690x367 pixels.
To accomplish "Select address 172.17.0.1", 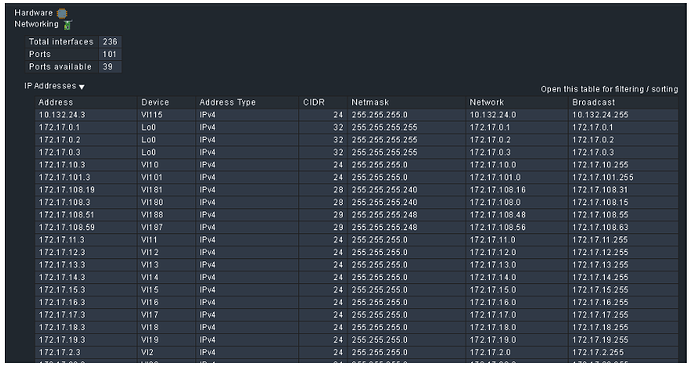I will pyautogui.click(x=59, y=127).
